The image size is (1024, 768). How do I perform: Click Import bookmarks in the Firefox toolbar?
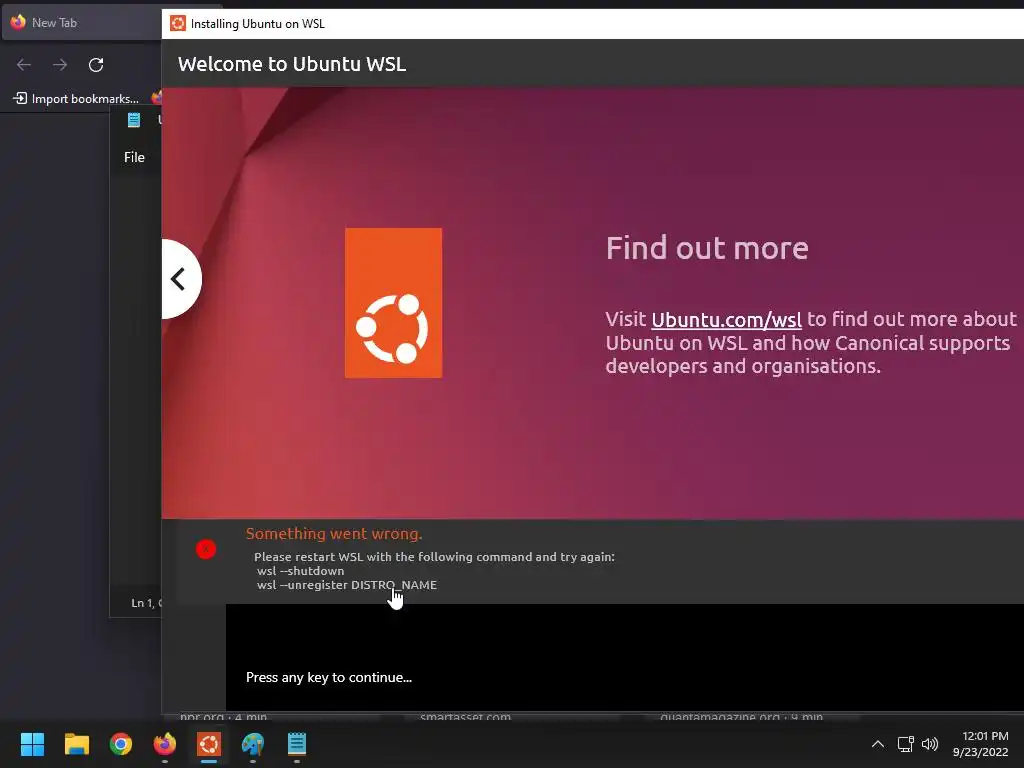click(x=76, y=99)
